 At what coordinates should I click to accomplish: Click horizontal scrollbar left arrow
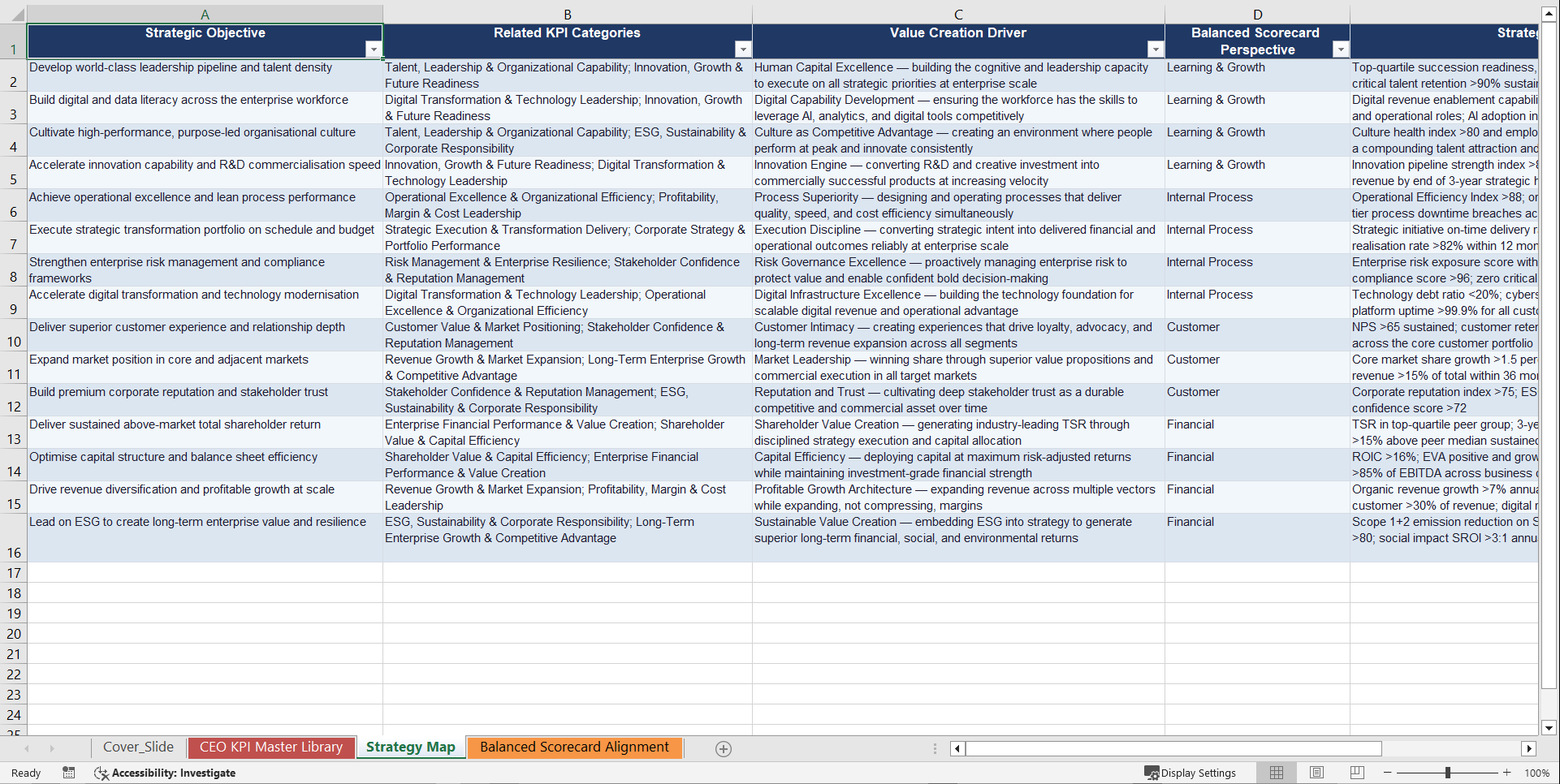pyautogui.click(x=957, y=748)
